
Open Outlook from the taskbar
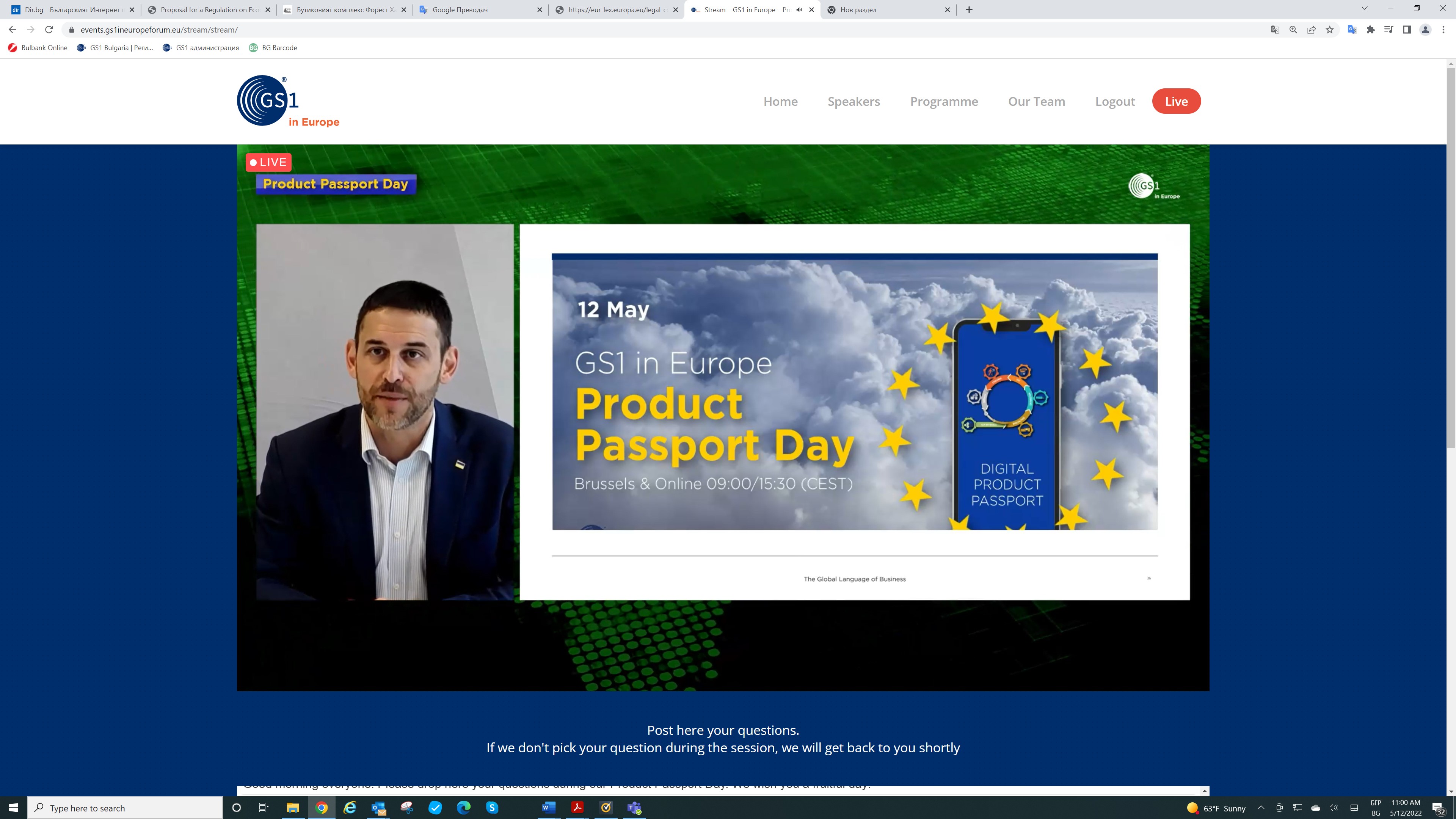pos(378,808)
